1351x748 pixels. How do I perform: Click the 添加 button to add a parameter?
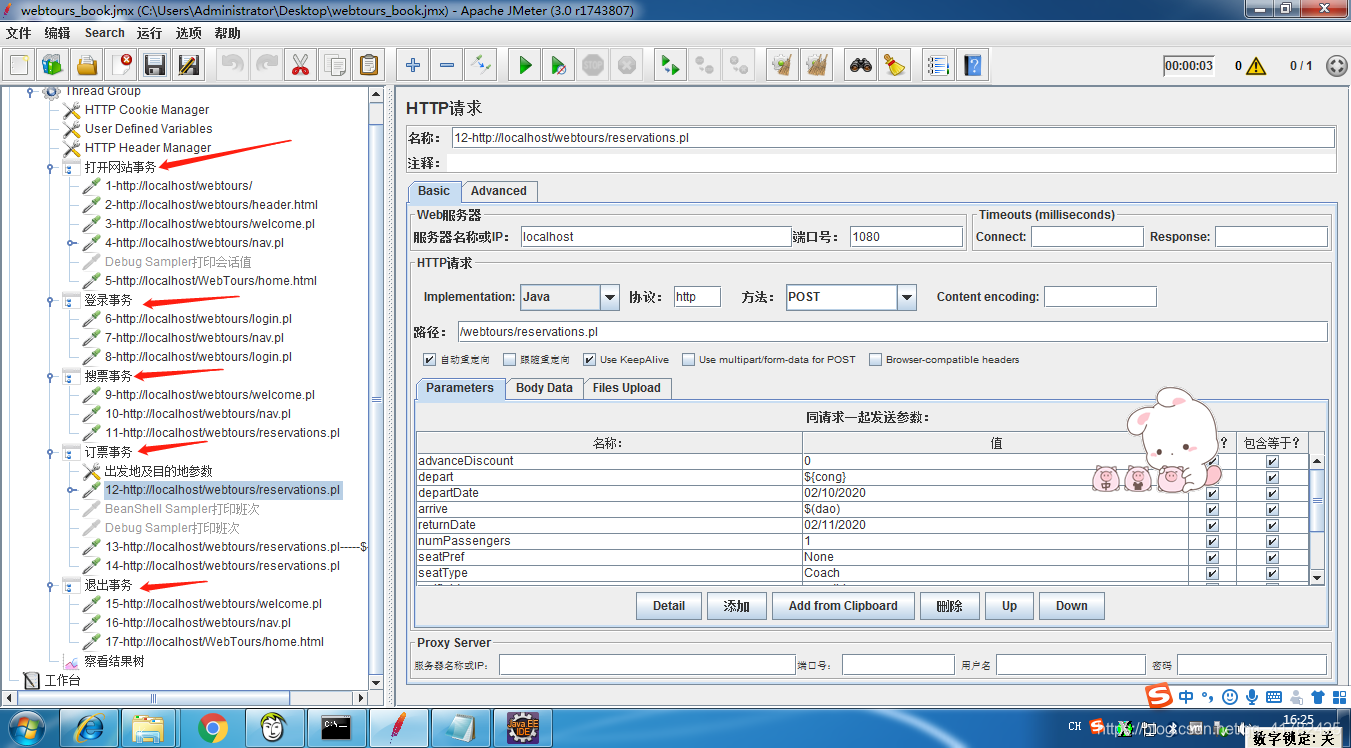pos(737,606)
